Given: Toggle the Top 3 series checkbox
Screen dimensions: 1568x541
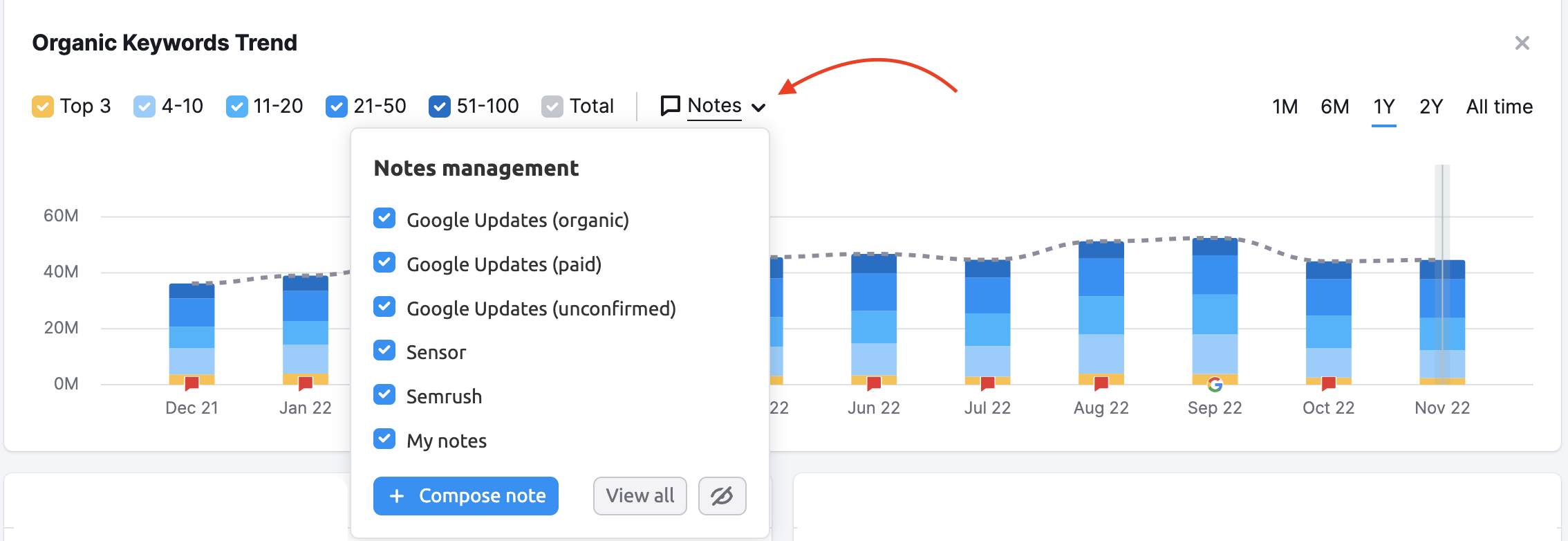Looking at the screenshot, I should tap(43, 107).
